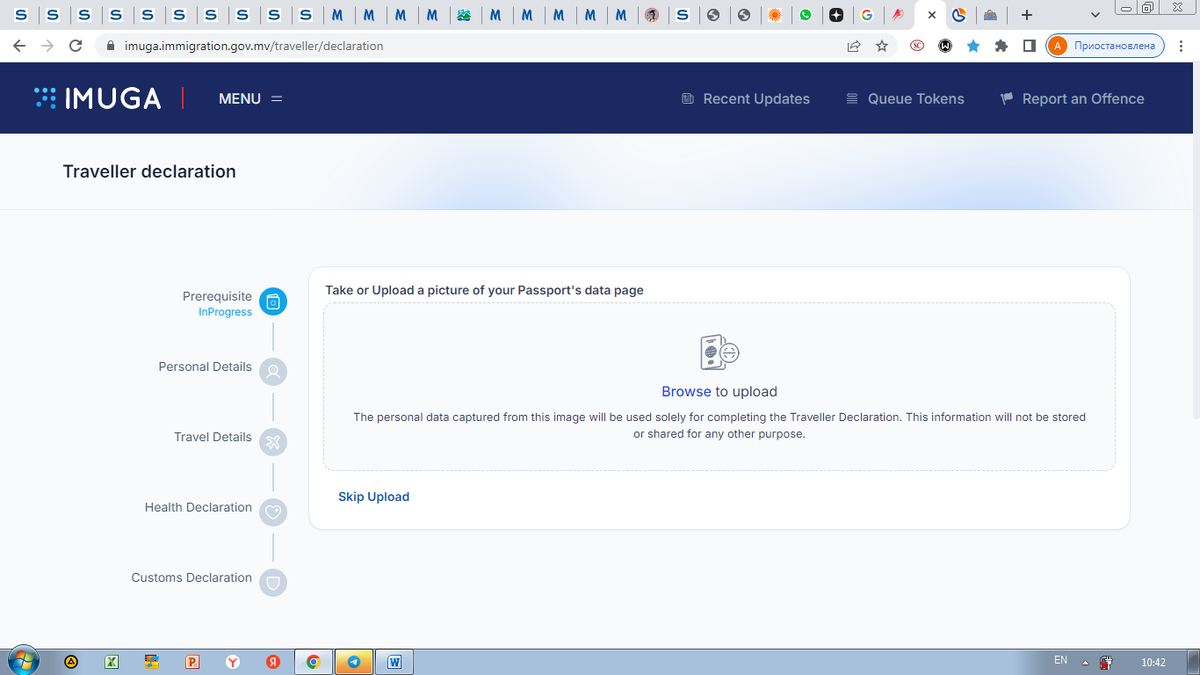Click the Customs Declaration shield icon
The height and width of the screenshot is (675, 1200).
(x=273, y=582)
